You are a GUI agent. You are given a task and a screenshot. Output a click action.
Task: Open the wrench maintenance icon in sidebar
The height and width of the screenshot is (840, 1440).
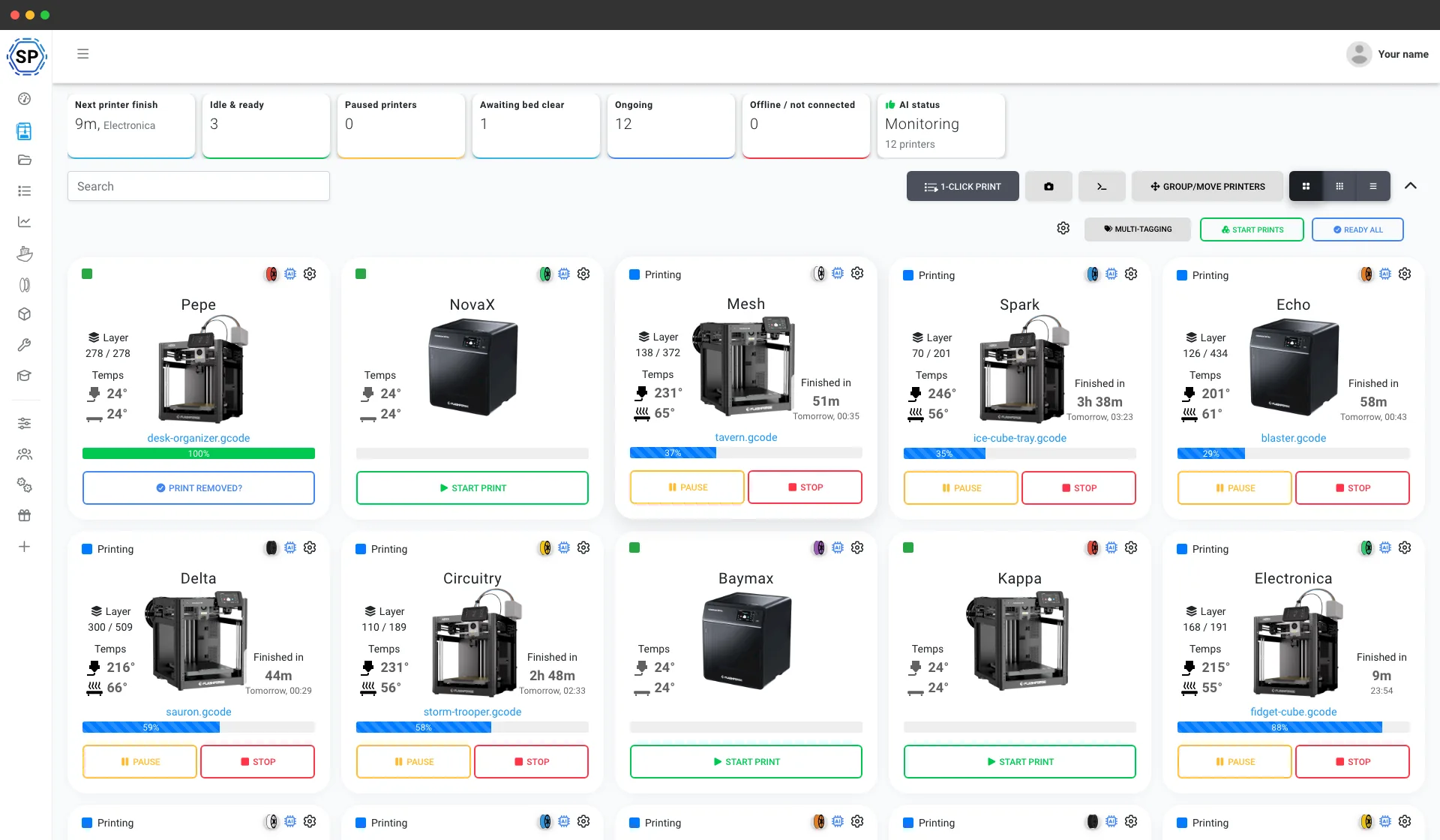click(x=24, y=345)
